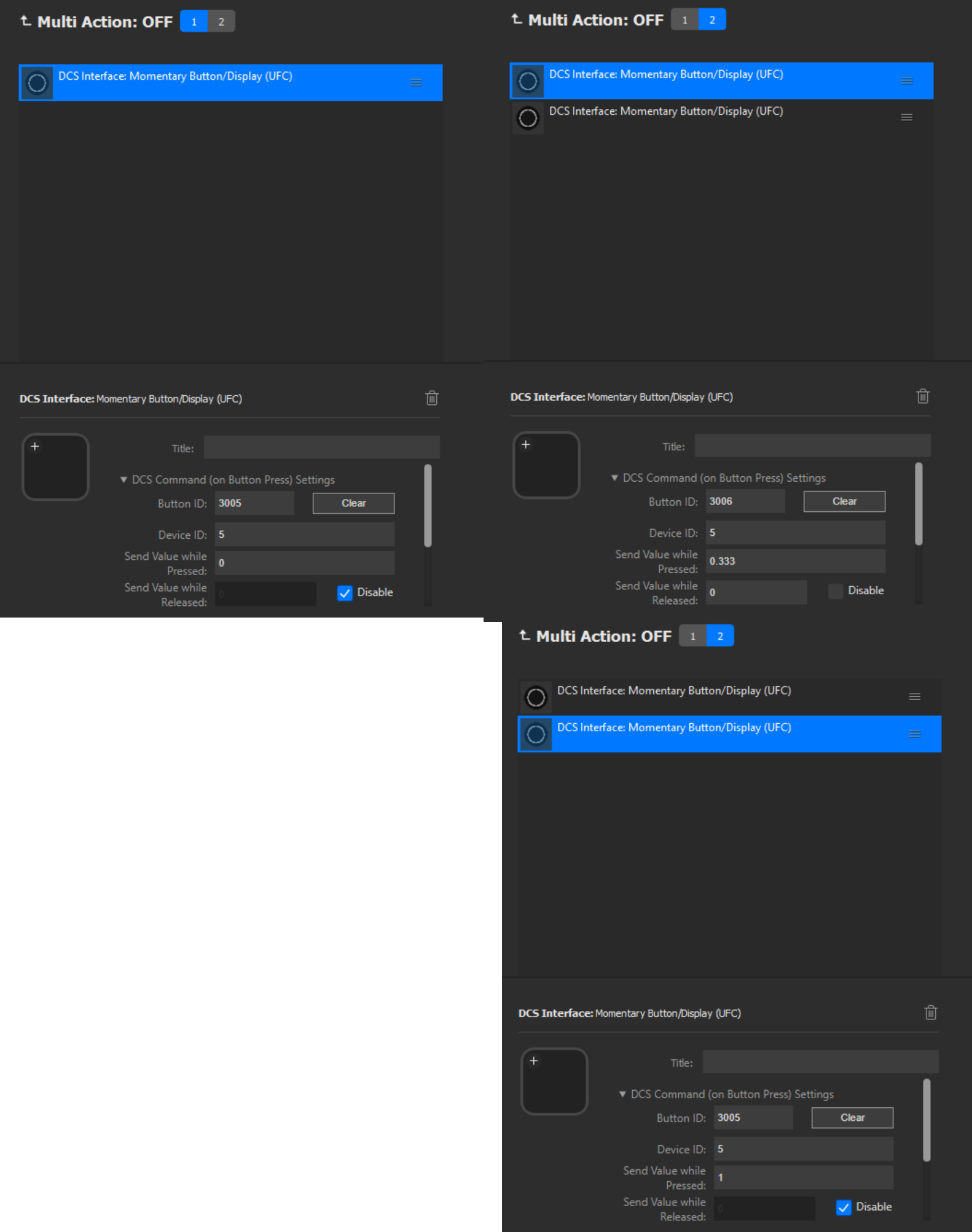The width and height of the screenshot is (972, 1232).
Task: Click Button ID 3005 field in Pressed value 1 panel
Action: pos(753,1118)
